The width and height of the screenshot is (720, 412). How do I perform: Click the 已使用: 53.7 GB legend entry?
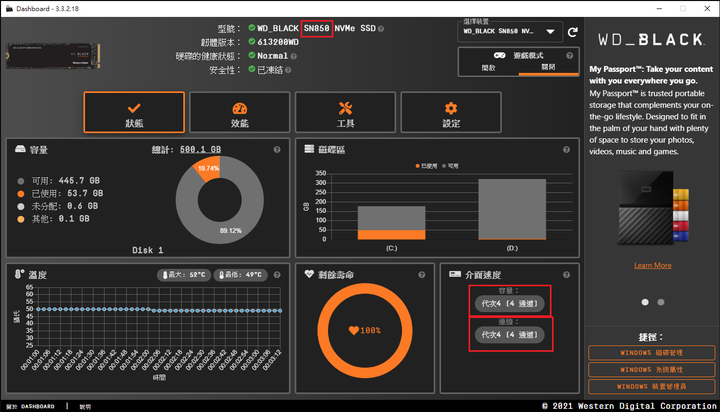click(60, 193)
